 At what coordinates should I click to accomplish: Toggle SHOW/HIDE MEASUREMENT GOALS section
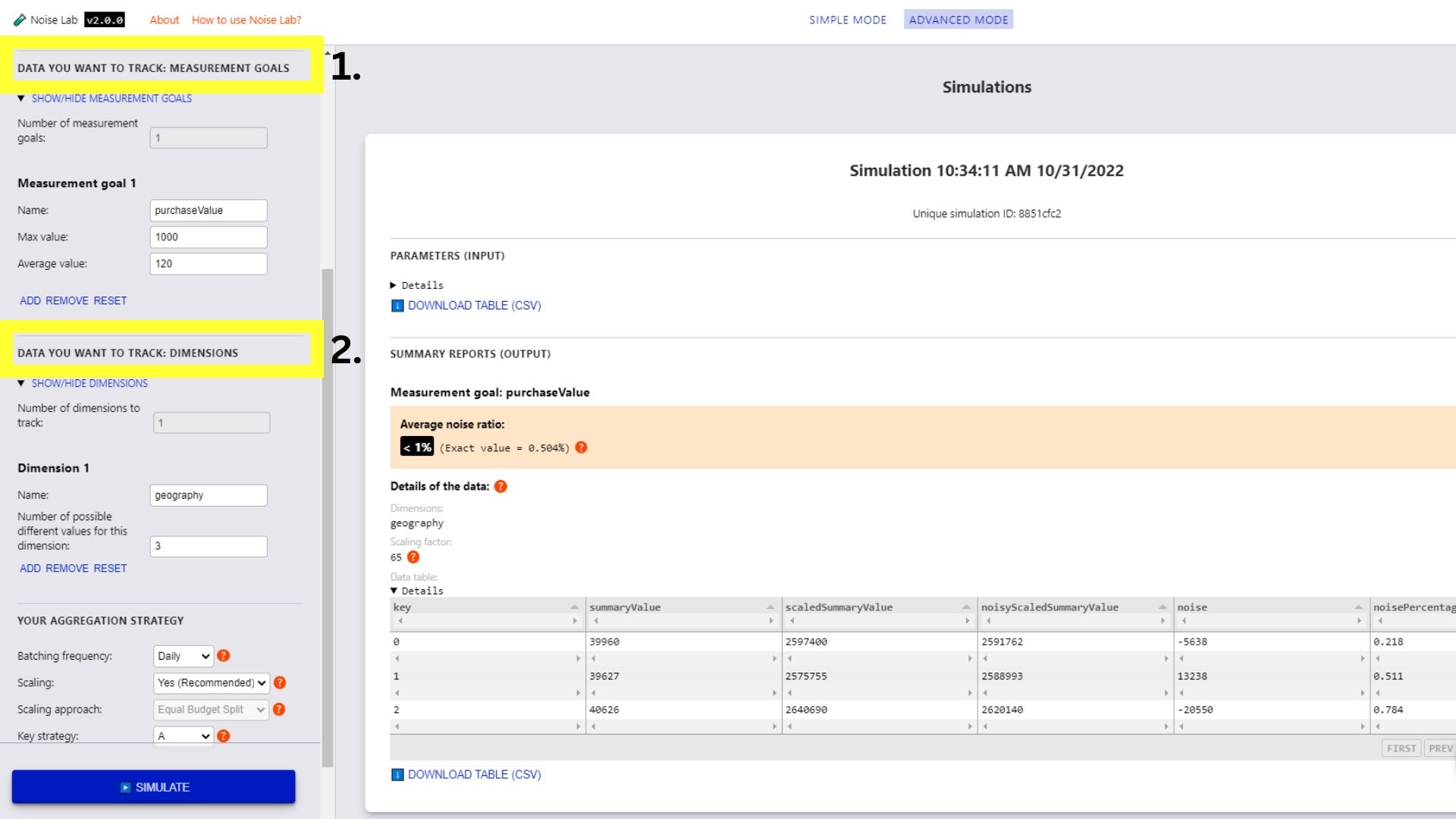pyautogui.click(x=111, y=98)
